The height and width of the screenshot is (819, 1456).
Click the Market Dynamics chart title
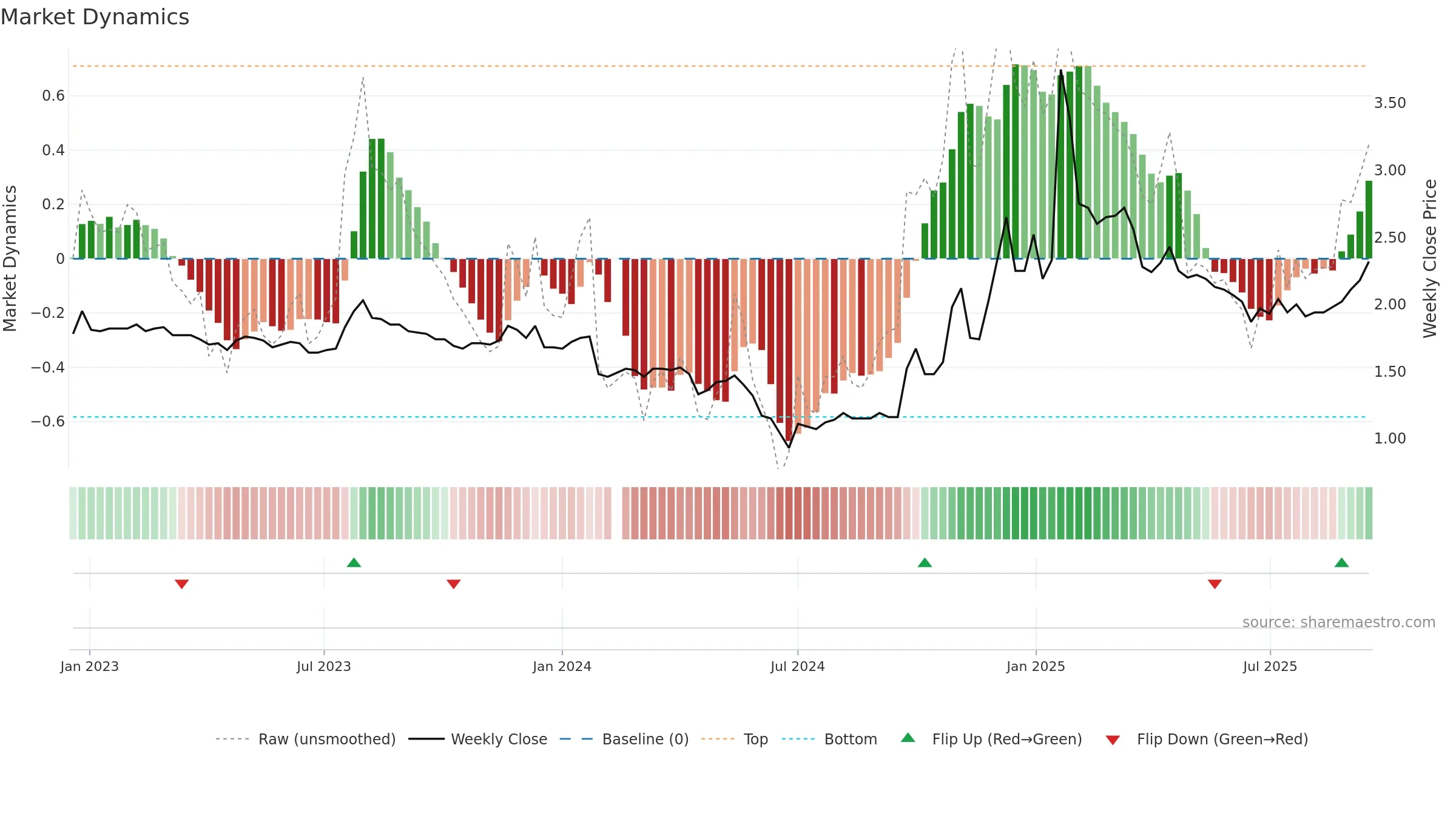click(x=95, y=17)
